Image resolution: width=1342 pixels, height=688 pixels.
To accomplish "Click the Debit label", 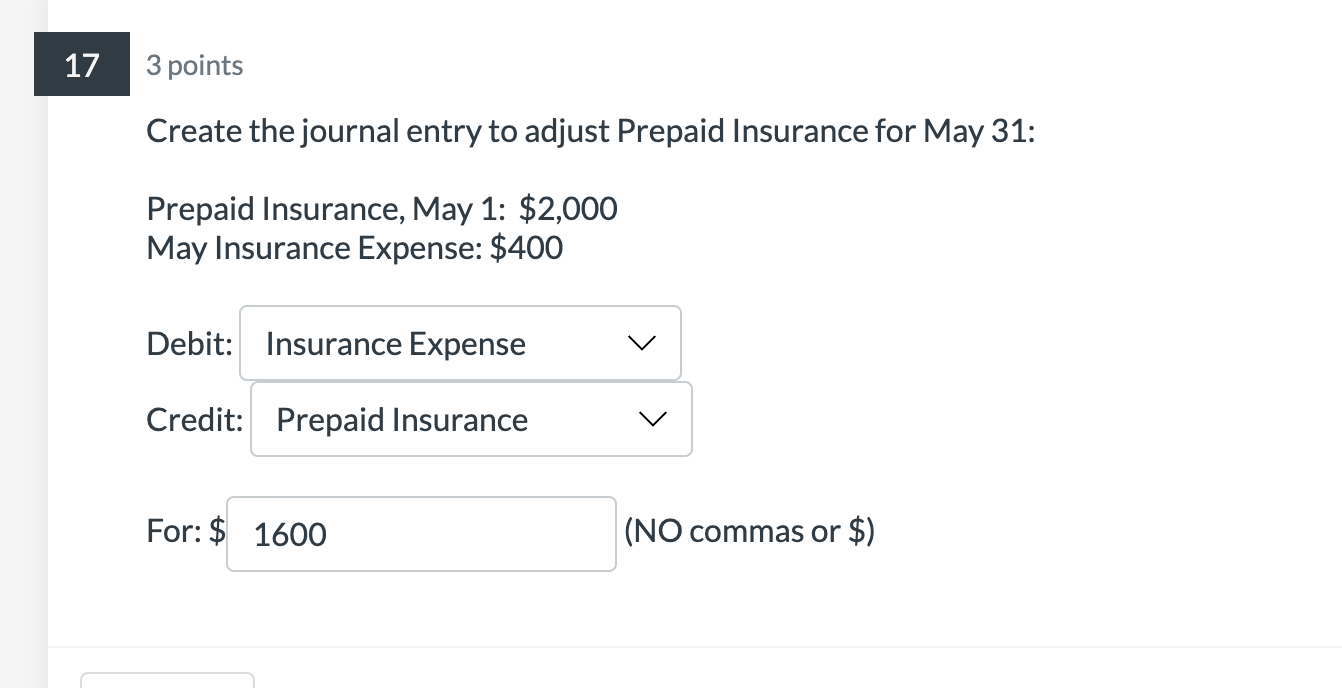I will point(188,343).
